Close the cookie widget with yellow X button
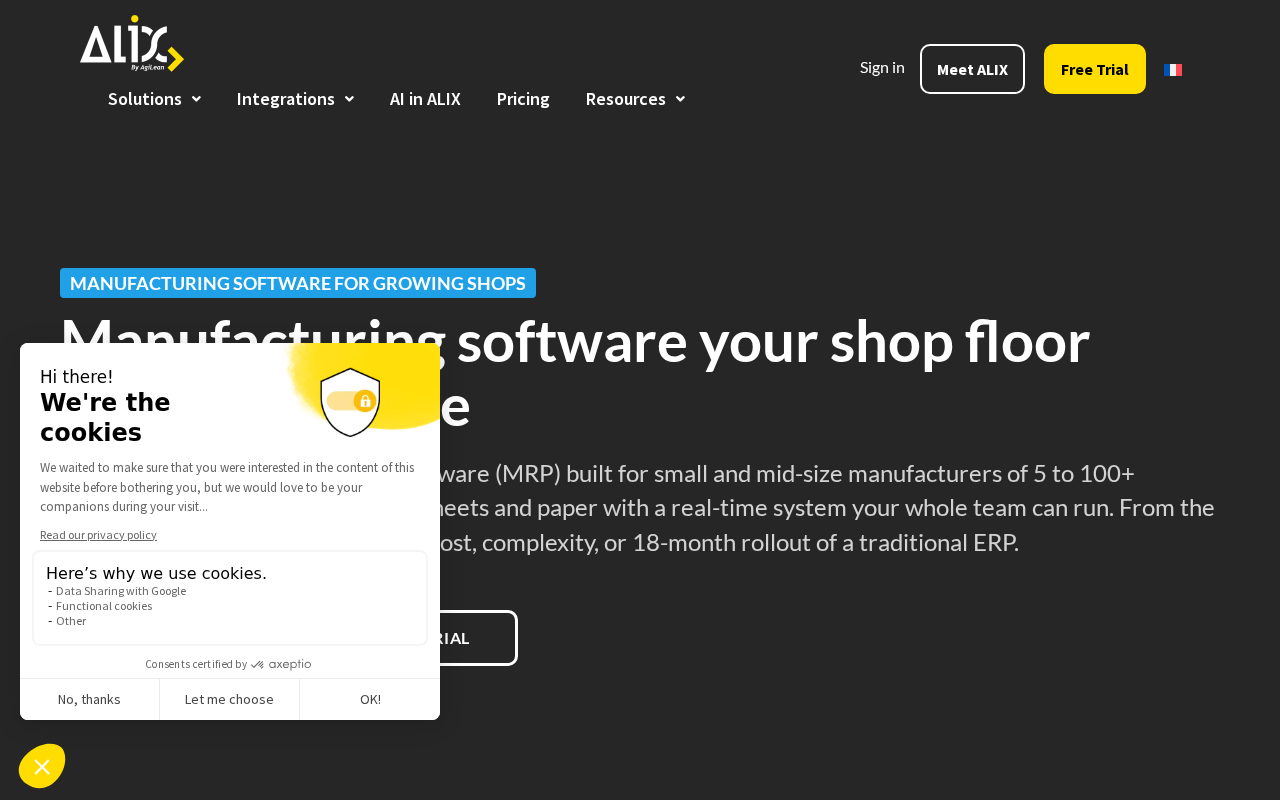The height and width of the screenshot is (800, 1280). [42, 767]
